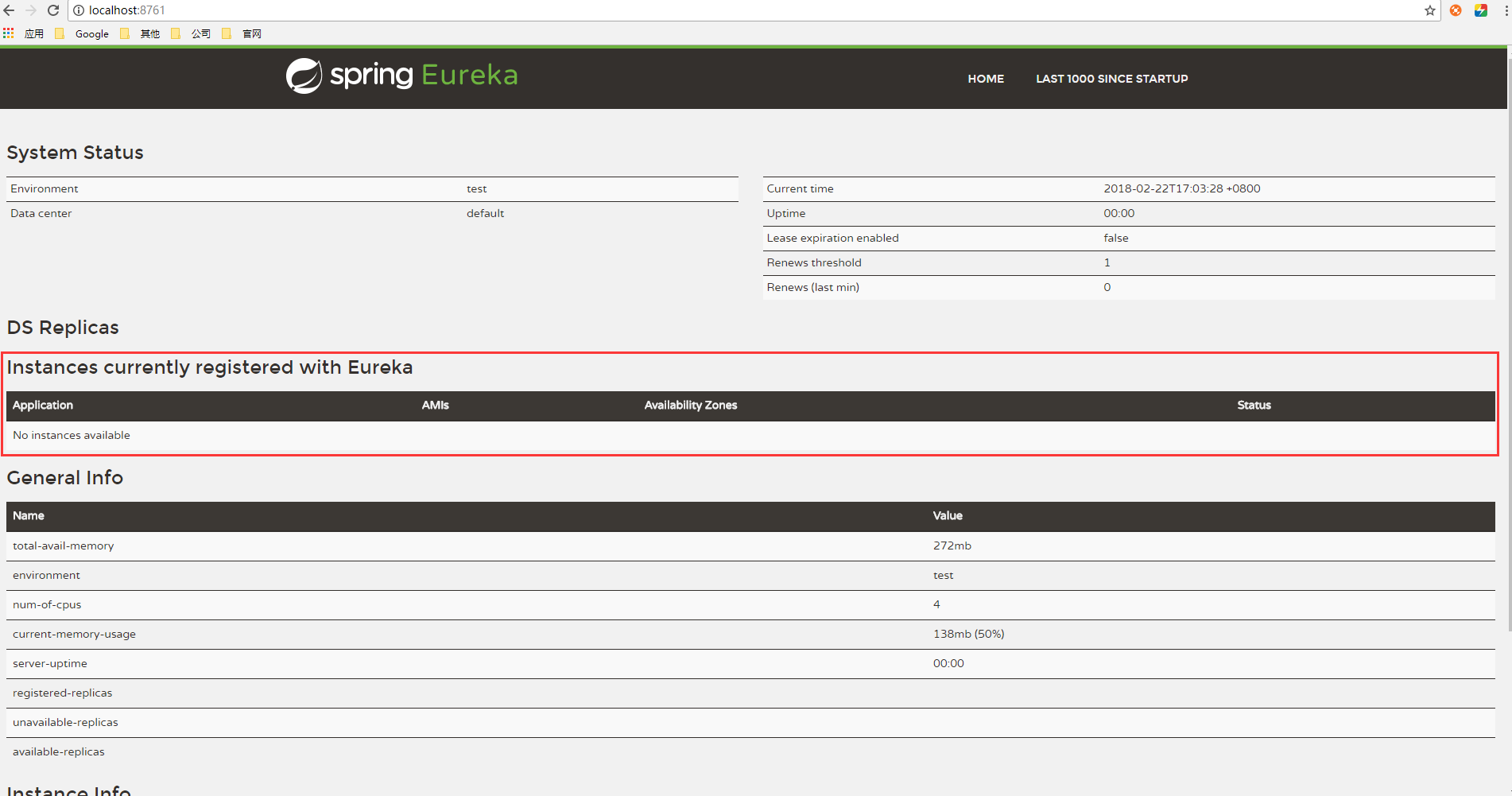
Task: Click 'Instances currently registered with Eureka' heading
Action: [210, 367]
